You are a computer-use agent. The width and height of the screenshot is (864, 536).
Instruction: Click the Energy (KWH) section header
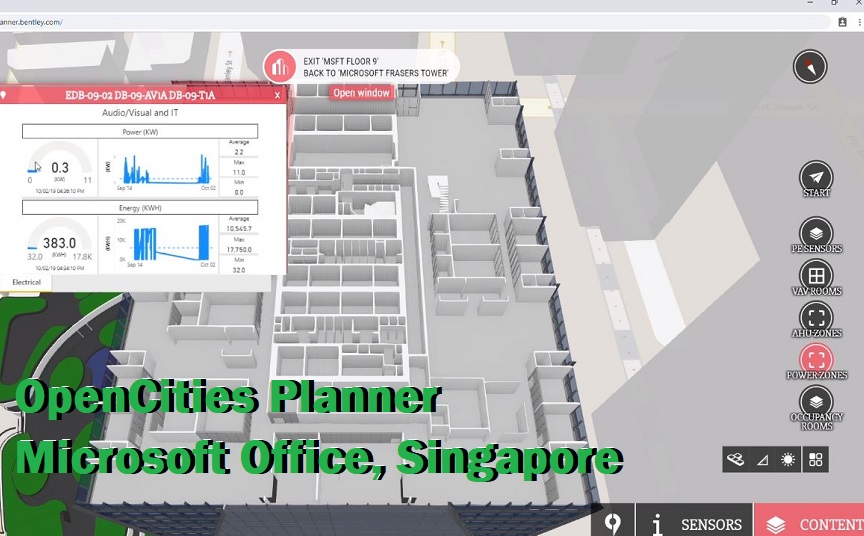[140, 208]
